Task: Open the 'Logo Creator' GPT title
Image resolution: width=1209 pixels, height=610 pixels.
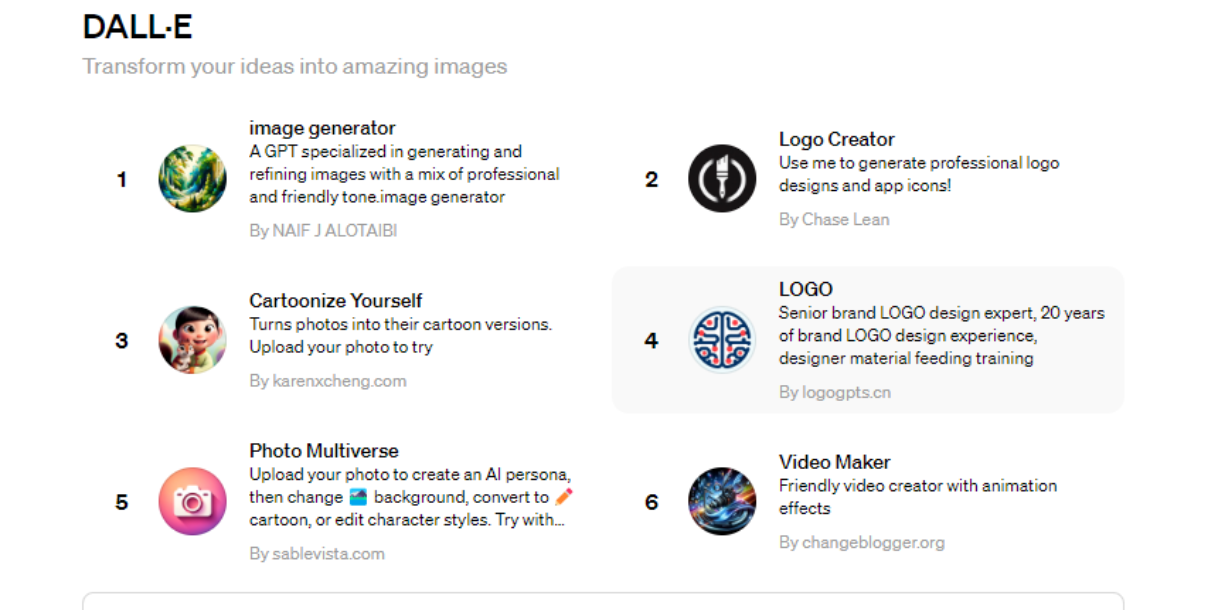Action: [x=837, y=139]
